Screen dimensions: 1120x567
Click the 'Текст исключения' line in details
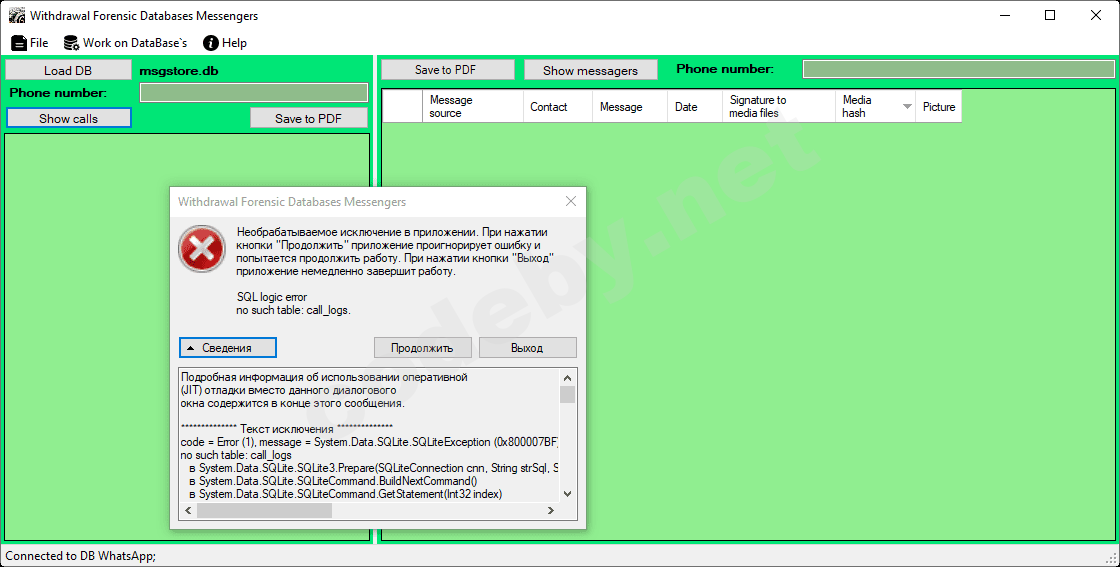point(286,429)
